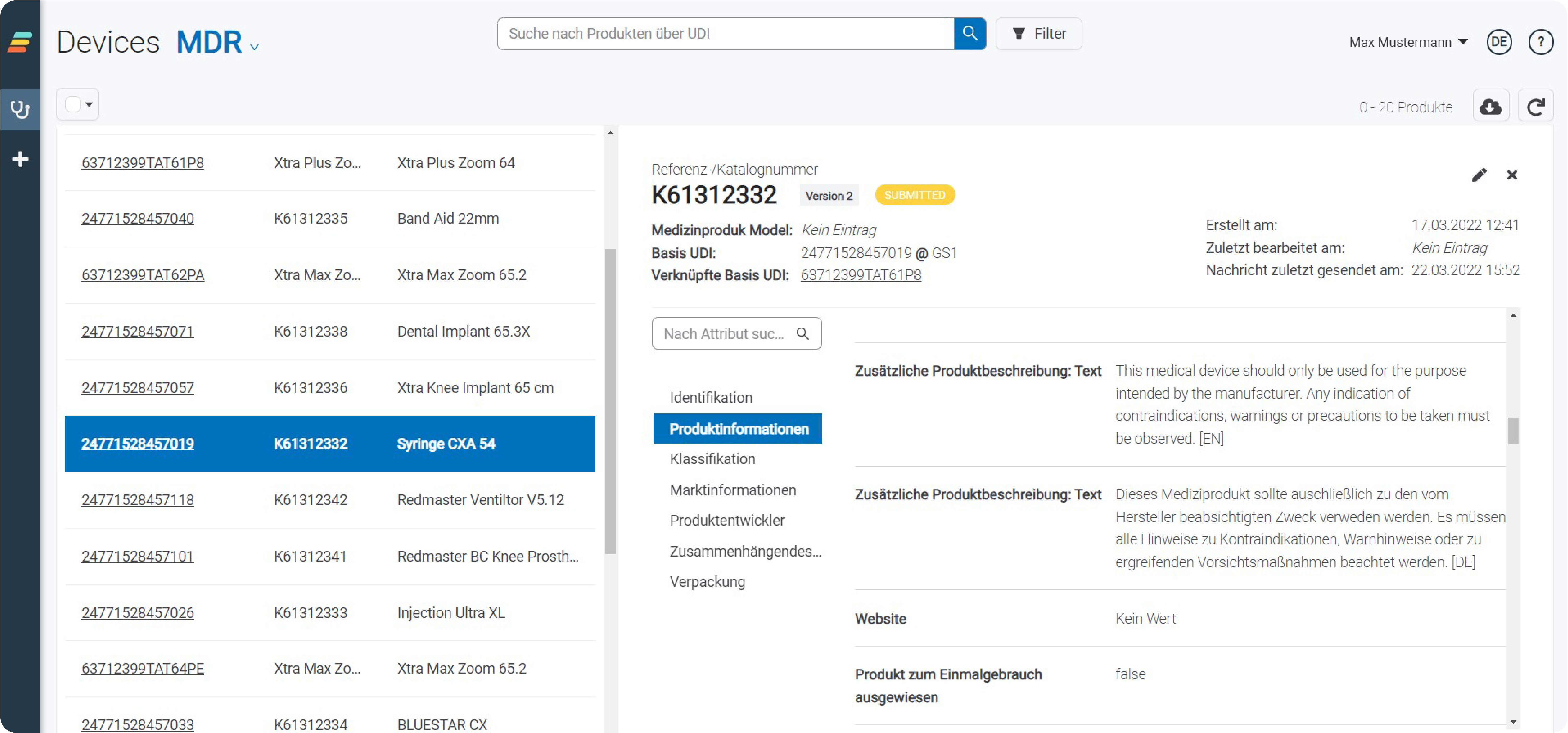Open the select-all dropdown arrow
This screenshot has width=1568, height=733.
tap(90, 105)
